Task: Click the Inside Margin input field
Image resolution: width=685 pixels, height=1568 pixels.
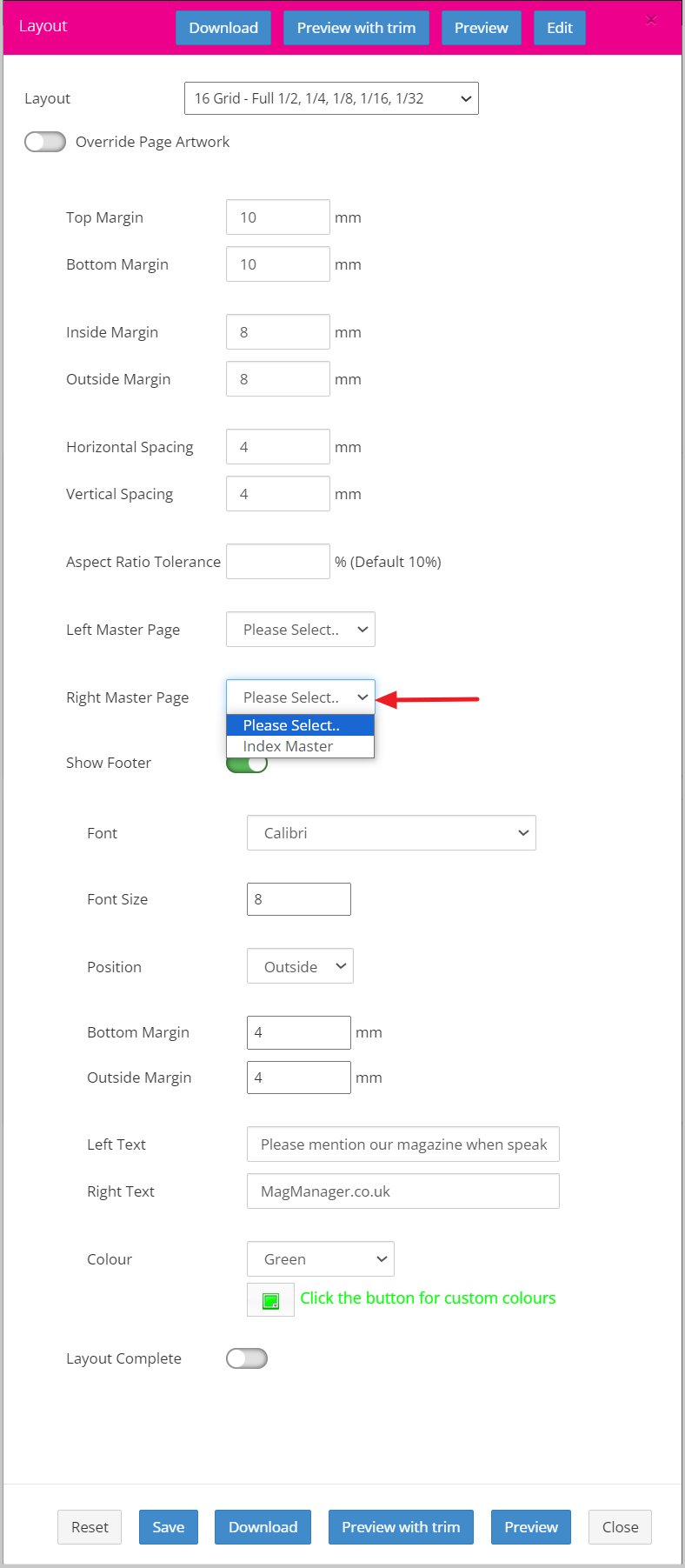Action: point(278,332)
